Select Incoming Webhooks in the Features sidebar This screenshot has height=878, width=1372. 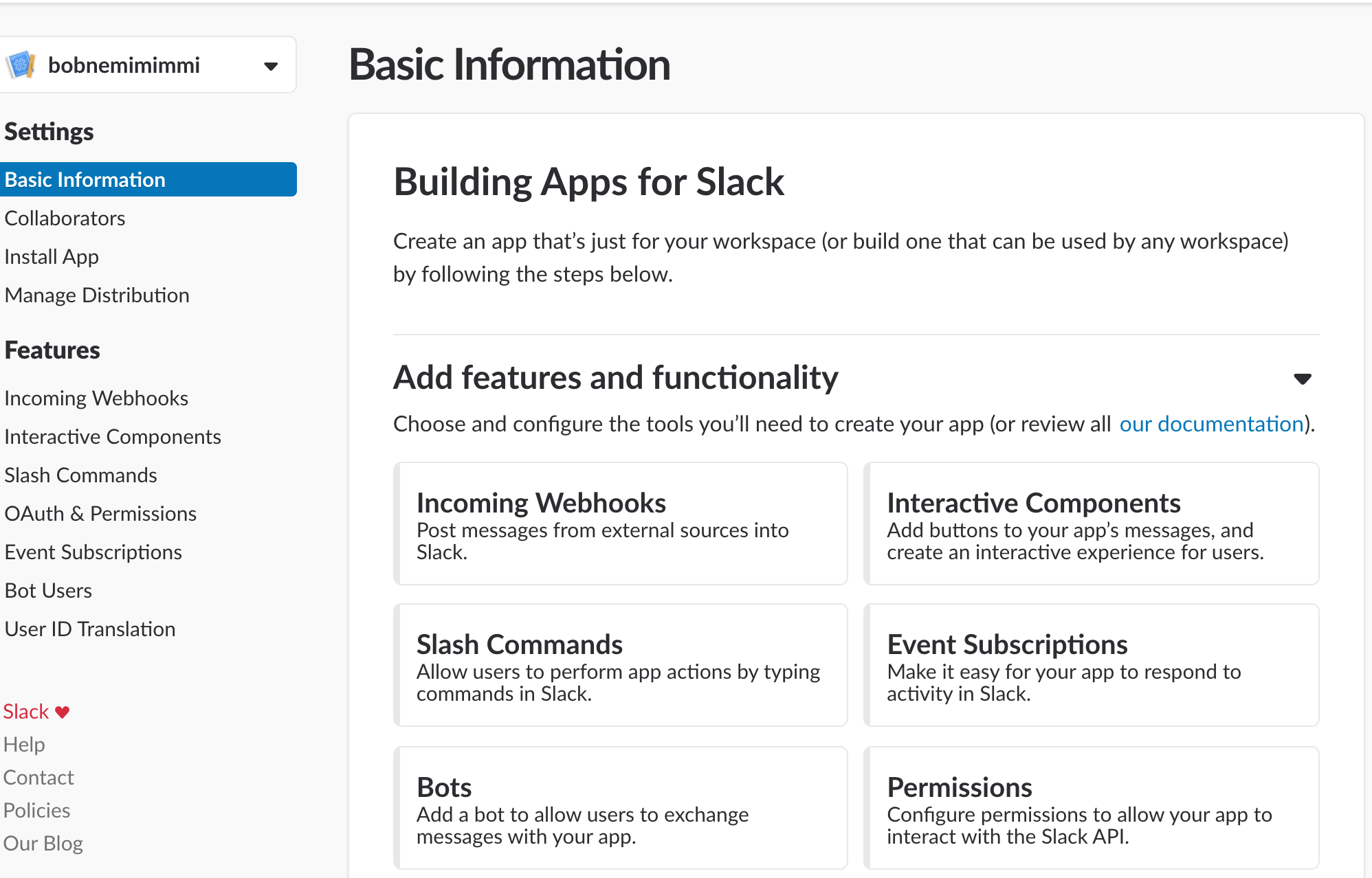point(96,397)
